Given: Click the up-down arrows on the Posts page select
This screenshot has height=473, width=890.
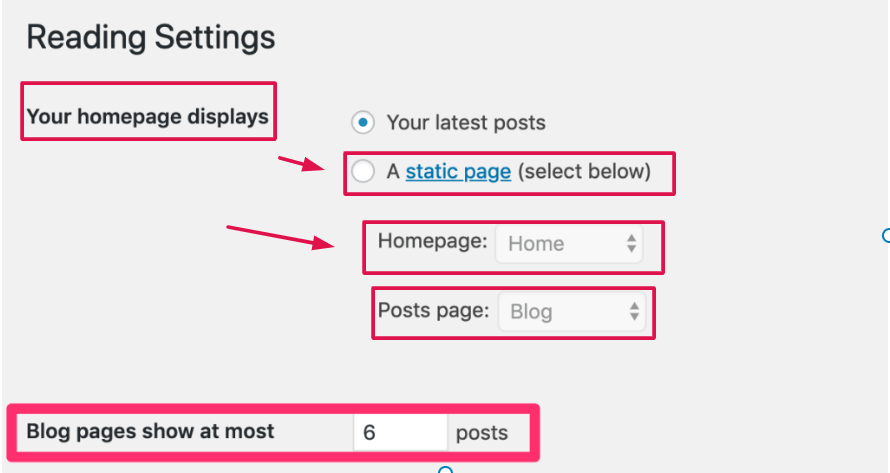Looking at the screenshot, I should [634, 311].
